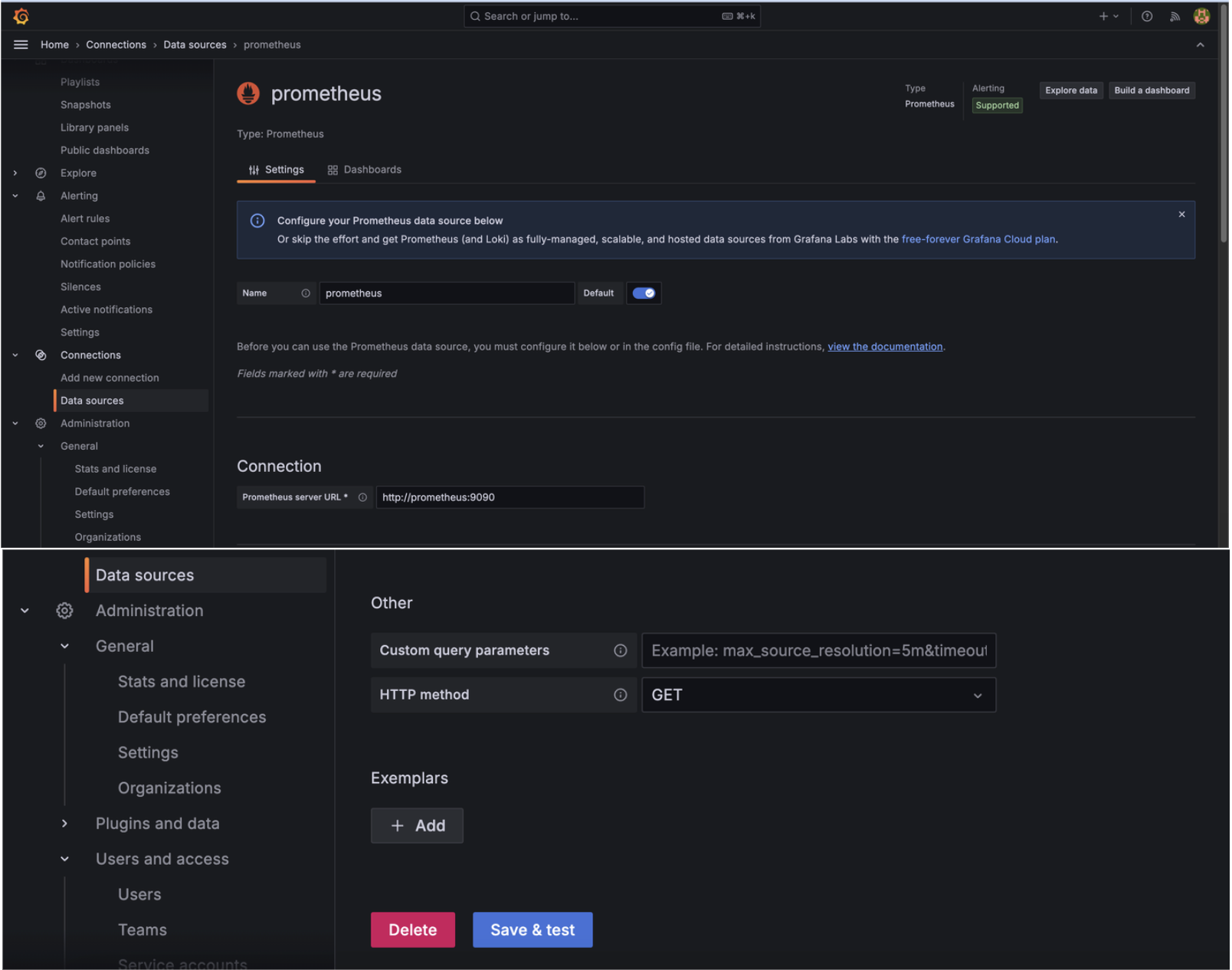This screenshot has width=1232, height=970.
Task: Click the upper Administration gear icon
Action: pyautogui.click(x=41, y=424)
